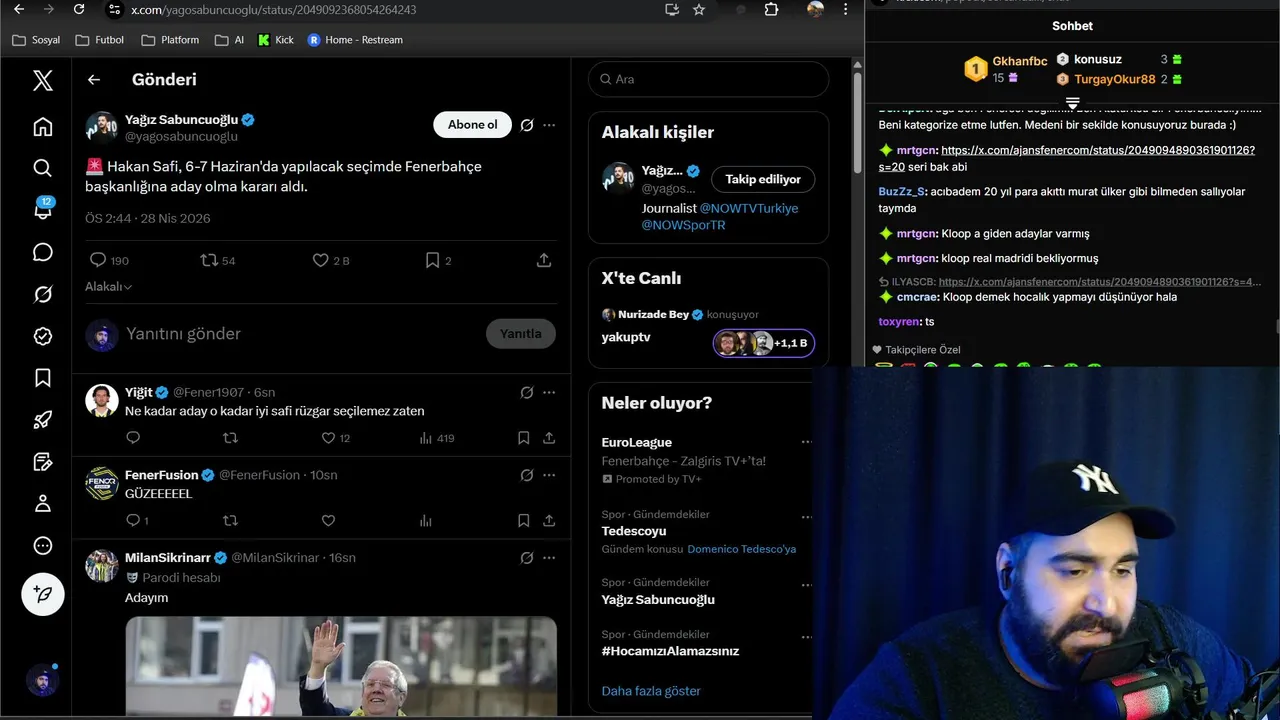Open Platform bookmarks folder
The height and width of the screenshot is (720, 1280).
coord(170,40)
